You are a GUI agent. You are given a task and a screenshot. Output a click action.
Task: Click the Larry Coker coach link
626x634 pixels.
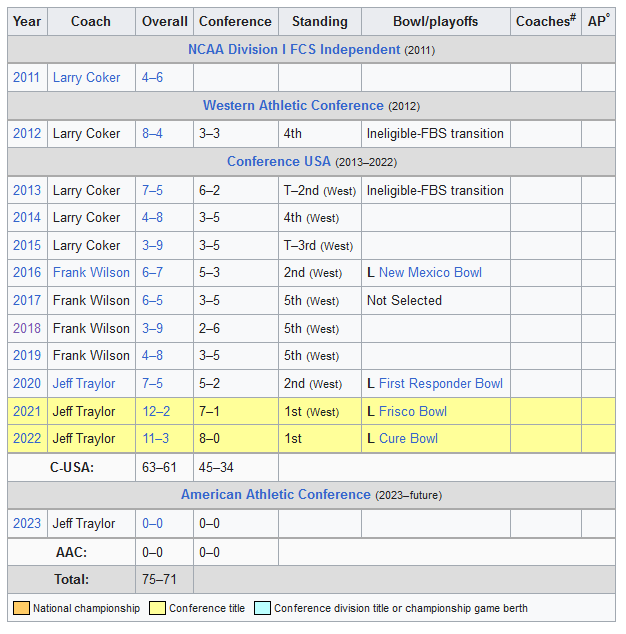tap(86, 77)
